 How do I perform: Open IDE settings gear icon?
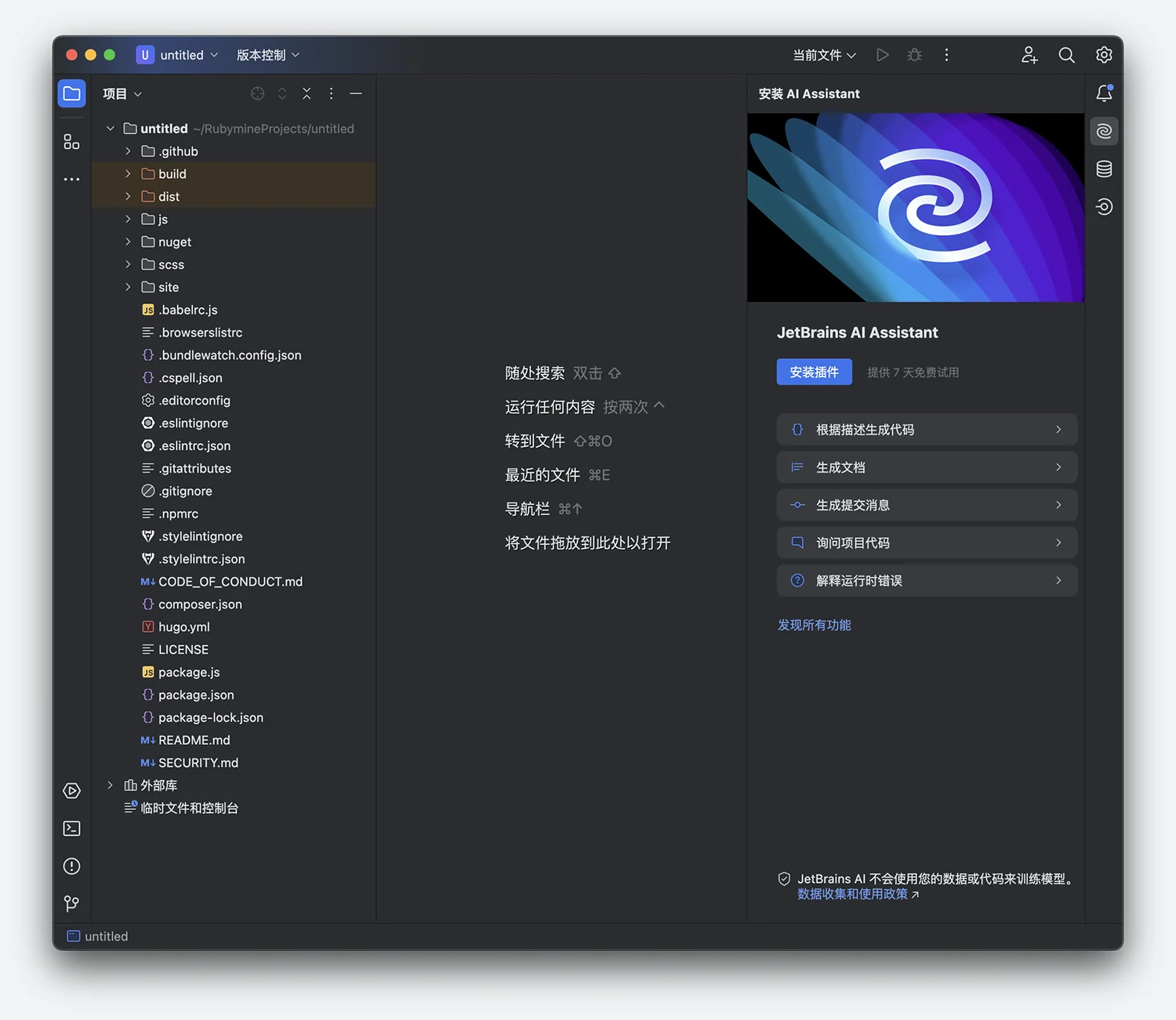tap(1104, 55)
